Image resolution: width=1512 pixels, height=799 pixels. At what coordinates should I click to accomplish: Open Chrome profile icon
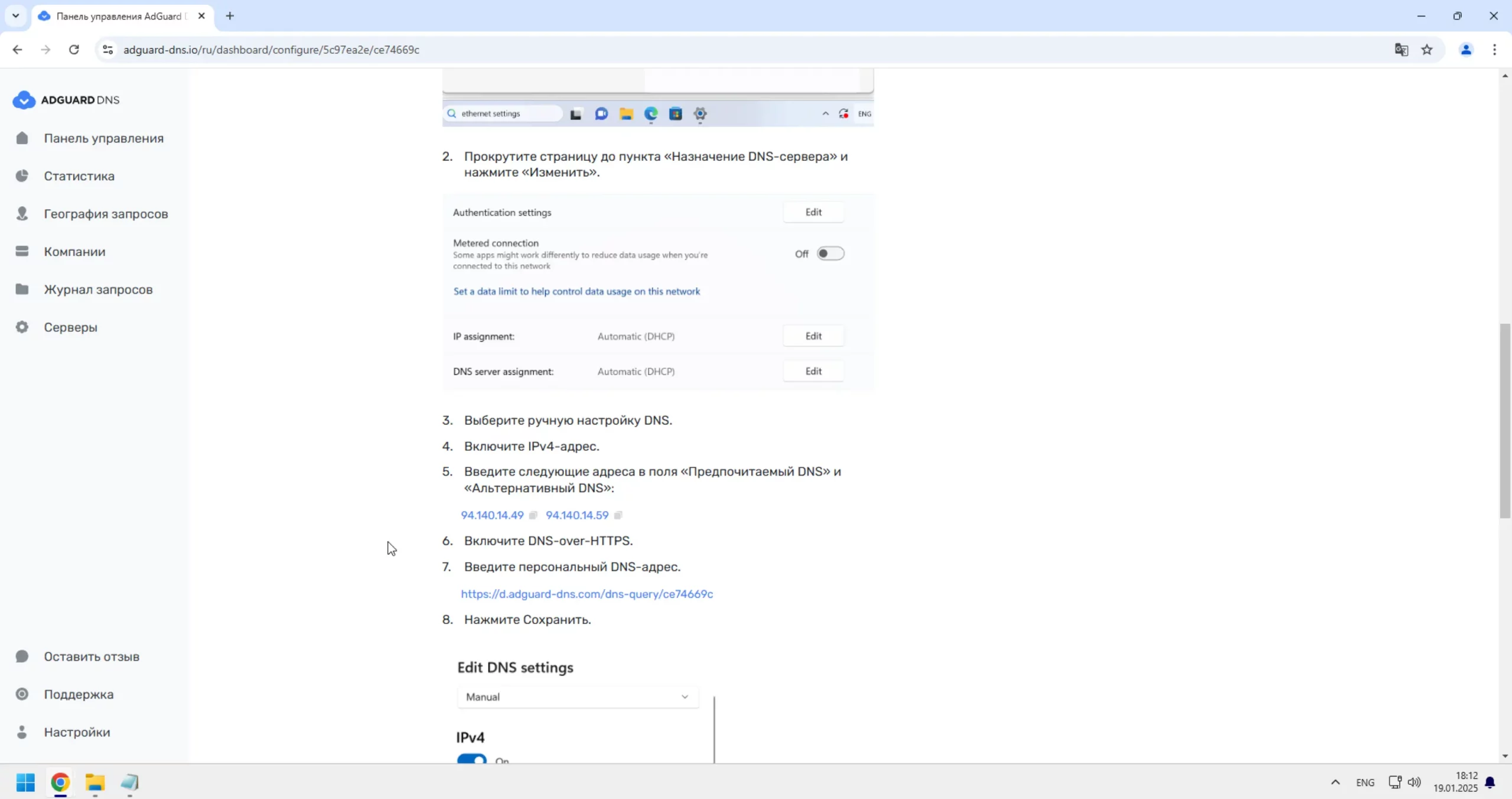tap(1466, 50)
